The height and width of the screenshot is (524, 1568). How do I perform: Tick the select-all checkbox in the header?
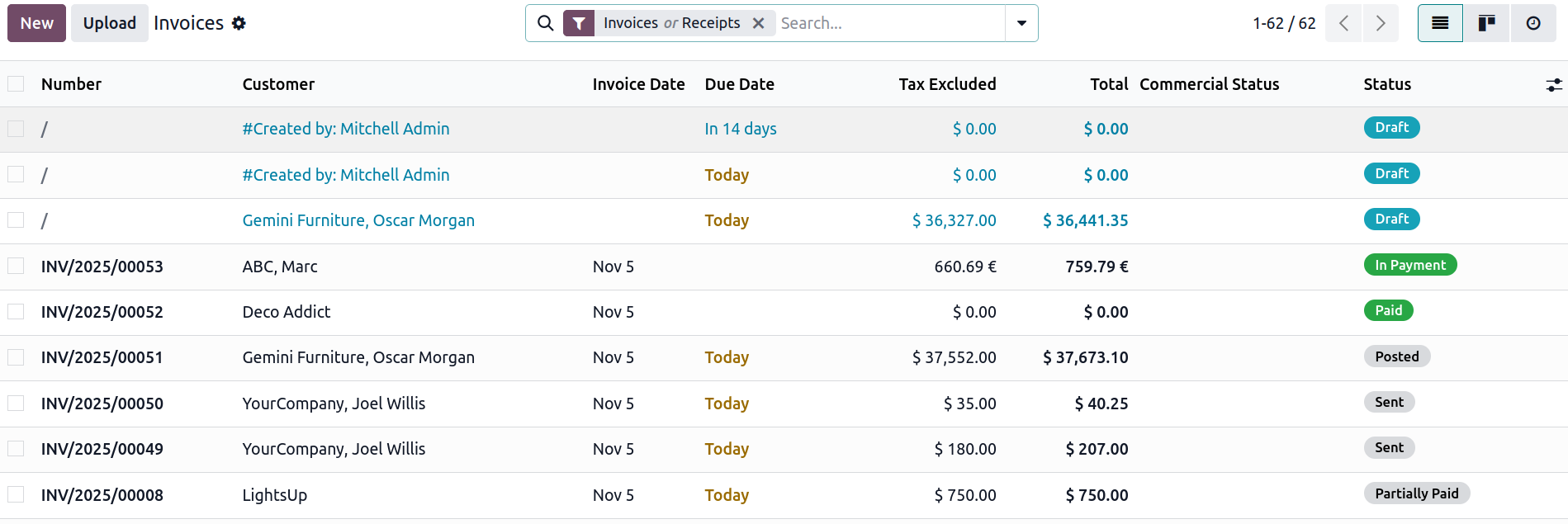tap(16, 84)
